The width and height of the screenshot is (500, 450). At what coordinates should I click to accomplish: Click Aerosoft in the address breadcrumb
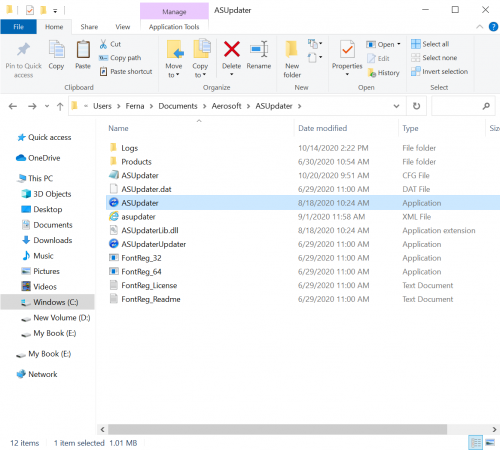226,106
